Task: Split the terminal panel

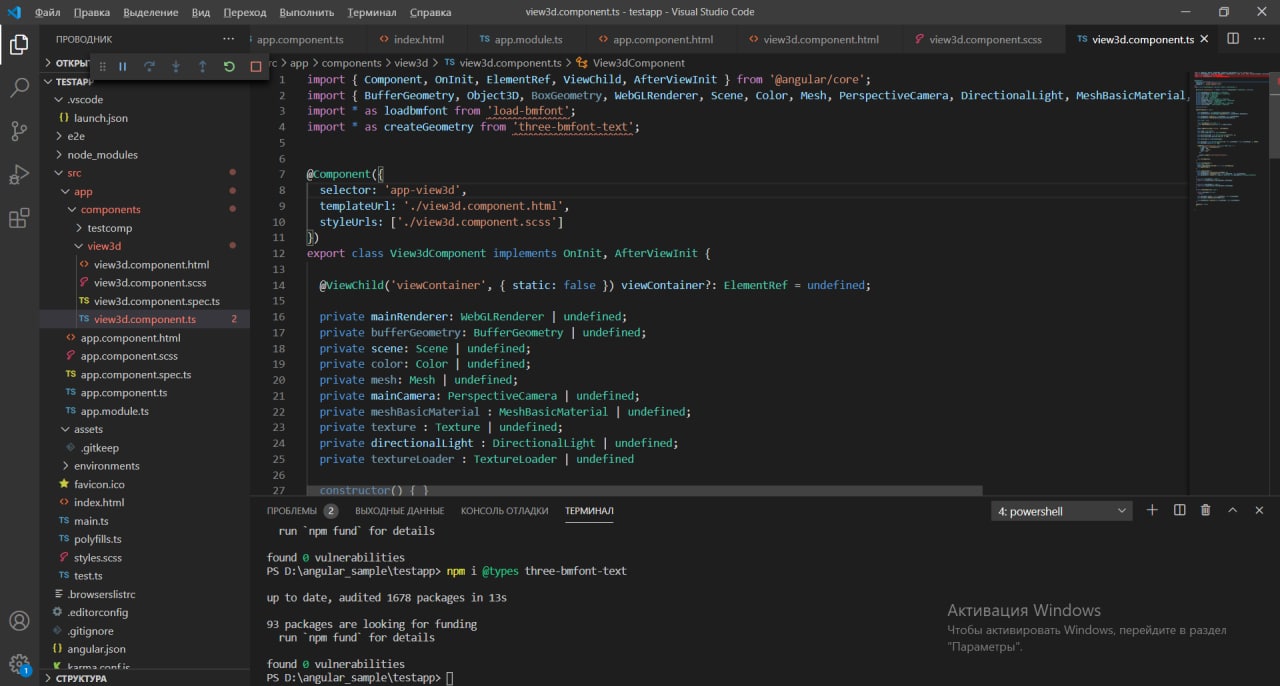Action: [x=1179, y=510]
